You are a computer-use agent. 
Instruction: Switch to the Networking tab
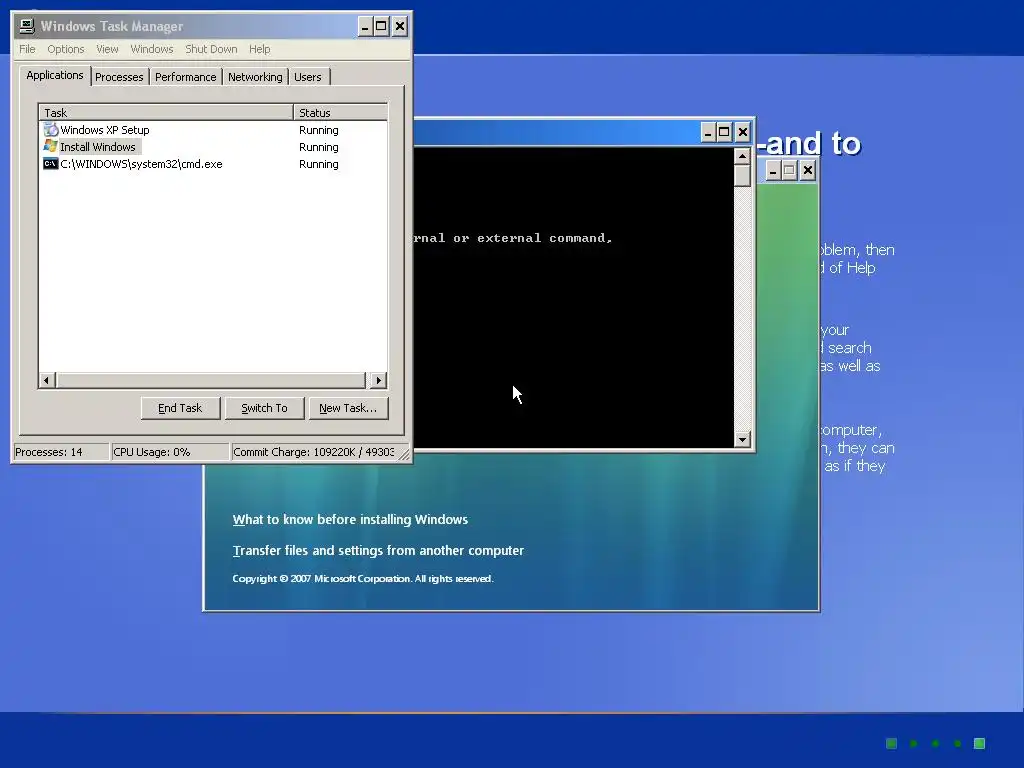pos(255,77)
